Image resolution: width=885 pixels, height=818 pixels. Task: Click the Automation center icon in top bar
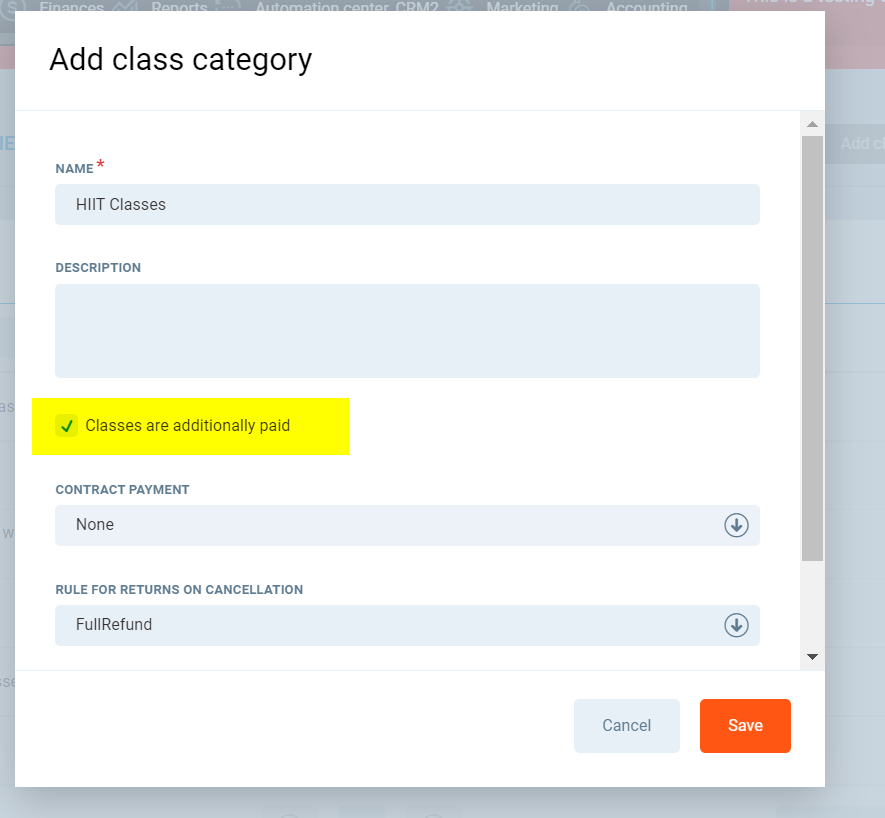coord(229,6)
